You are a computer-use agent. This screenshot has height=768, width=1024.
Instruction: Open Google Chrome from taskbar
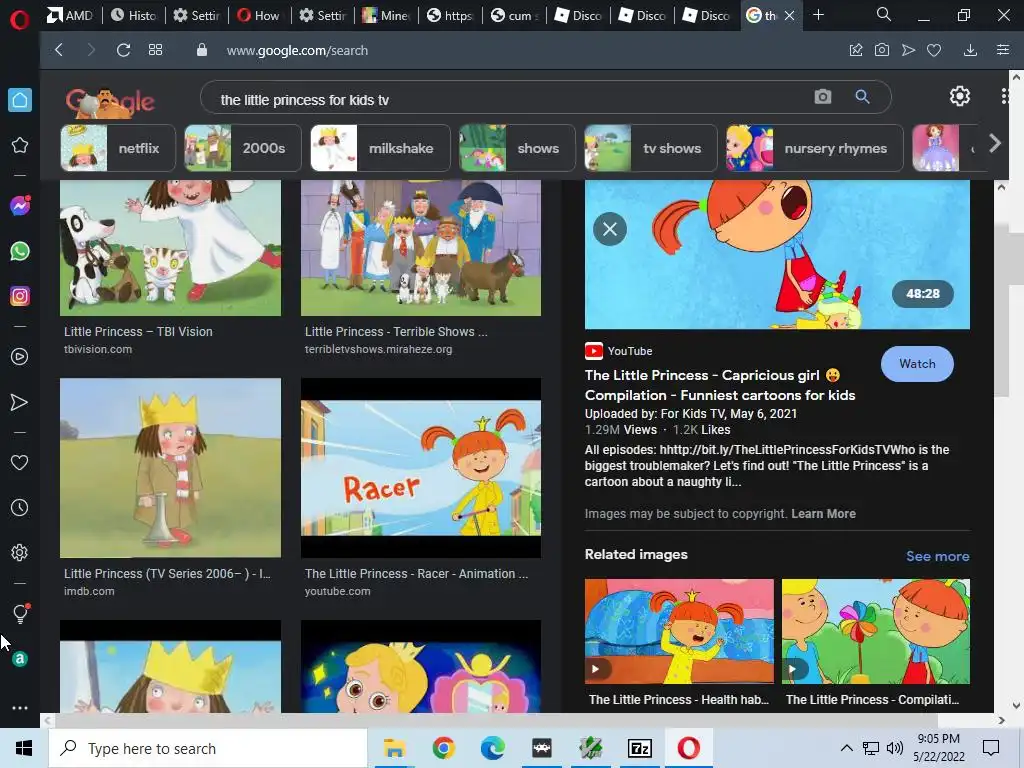tap(443, 748)
